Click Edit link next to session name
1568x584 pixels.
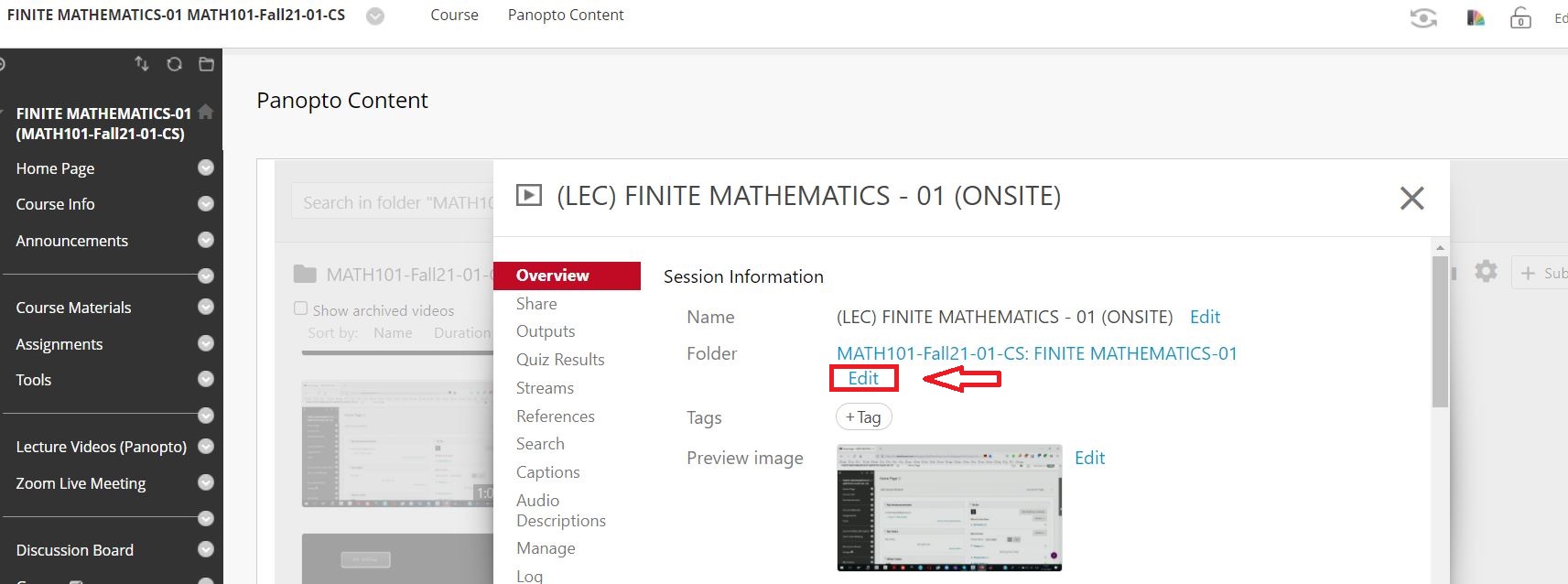tap(1205, 317)
